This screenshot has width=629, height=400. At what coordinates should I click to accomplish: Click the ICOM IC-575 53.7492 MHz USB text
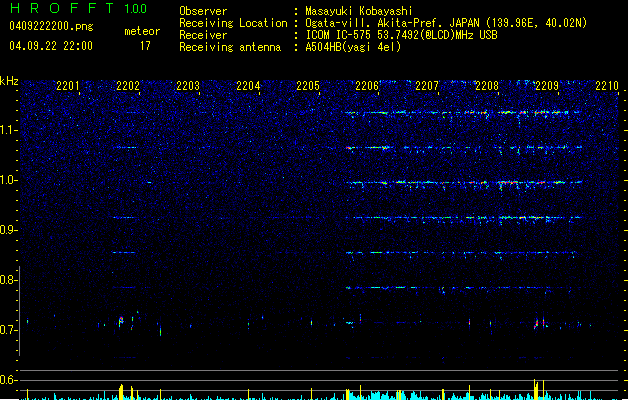(401, 35)
